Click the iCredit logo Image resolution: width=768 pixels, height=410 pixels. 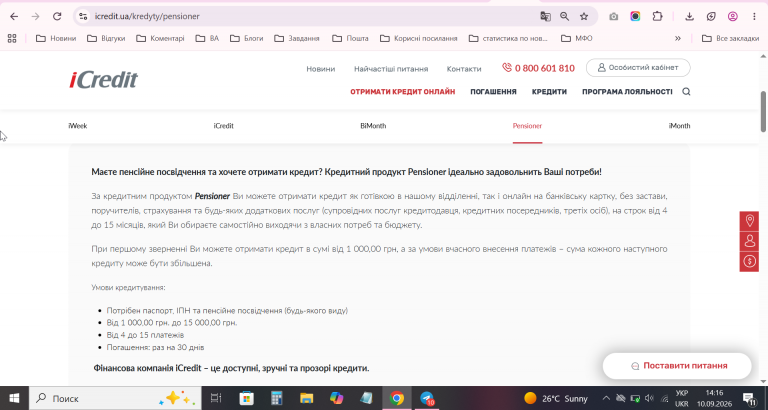tap(103, 79)
